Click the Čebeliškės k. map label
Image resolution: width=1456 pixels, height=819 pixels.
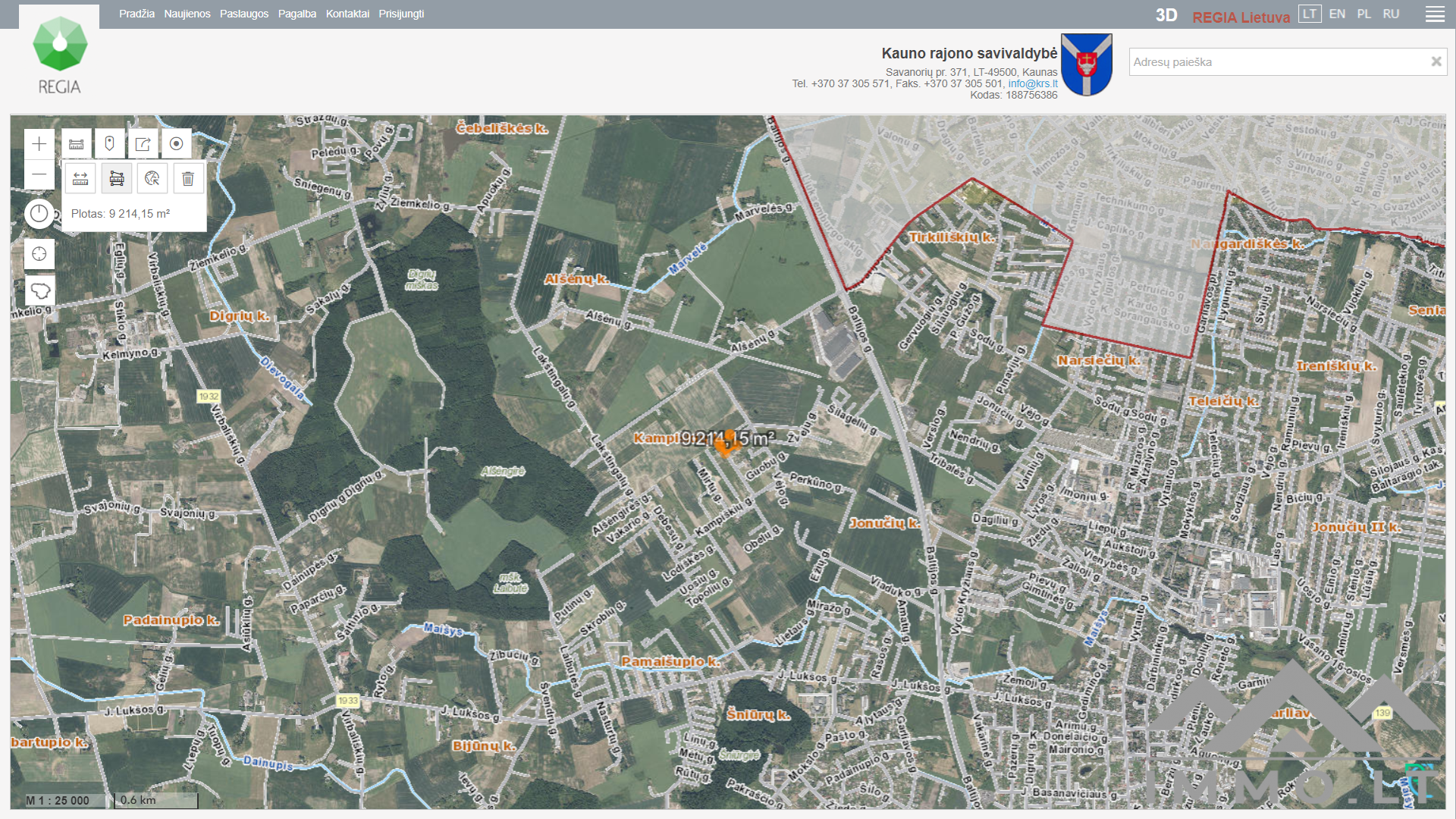click(x=502, y=128)
